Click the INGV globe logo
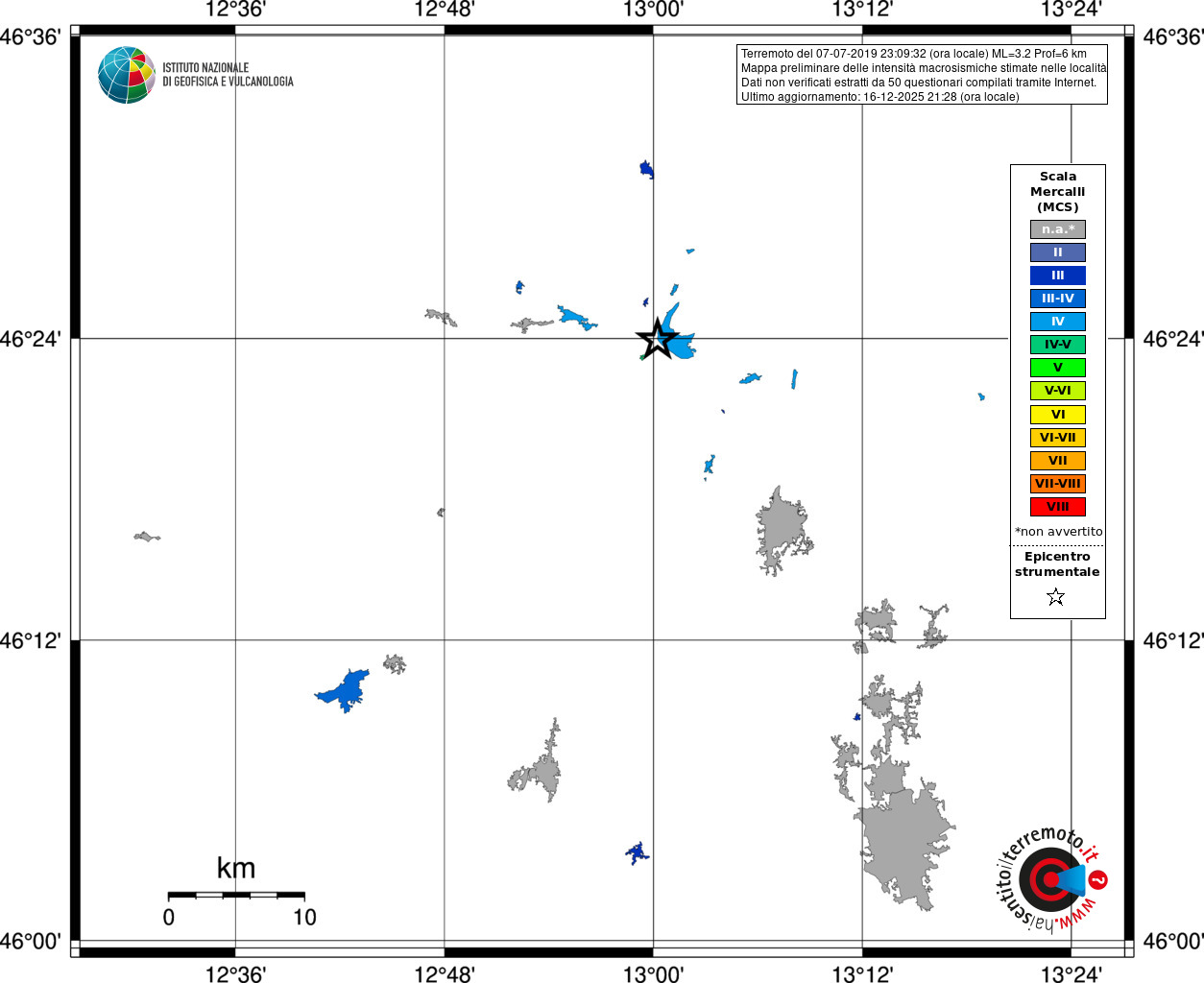Screen dimensions: 1204x983 pyautogui.click(x=126, y=75)
